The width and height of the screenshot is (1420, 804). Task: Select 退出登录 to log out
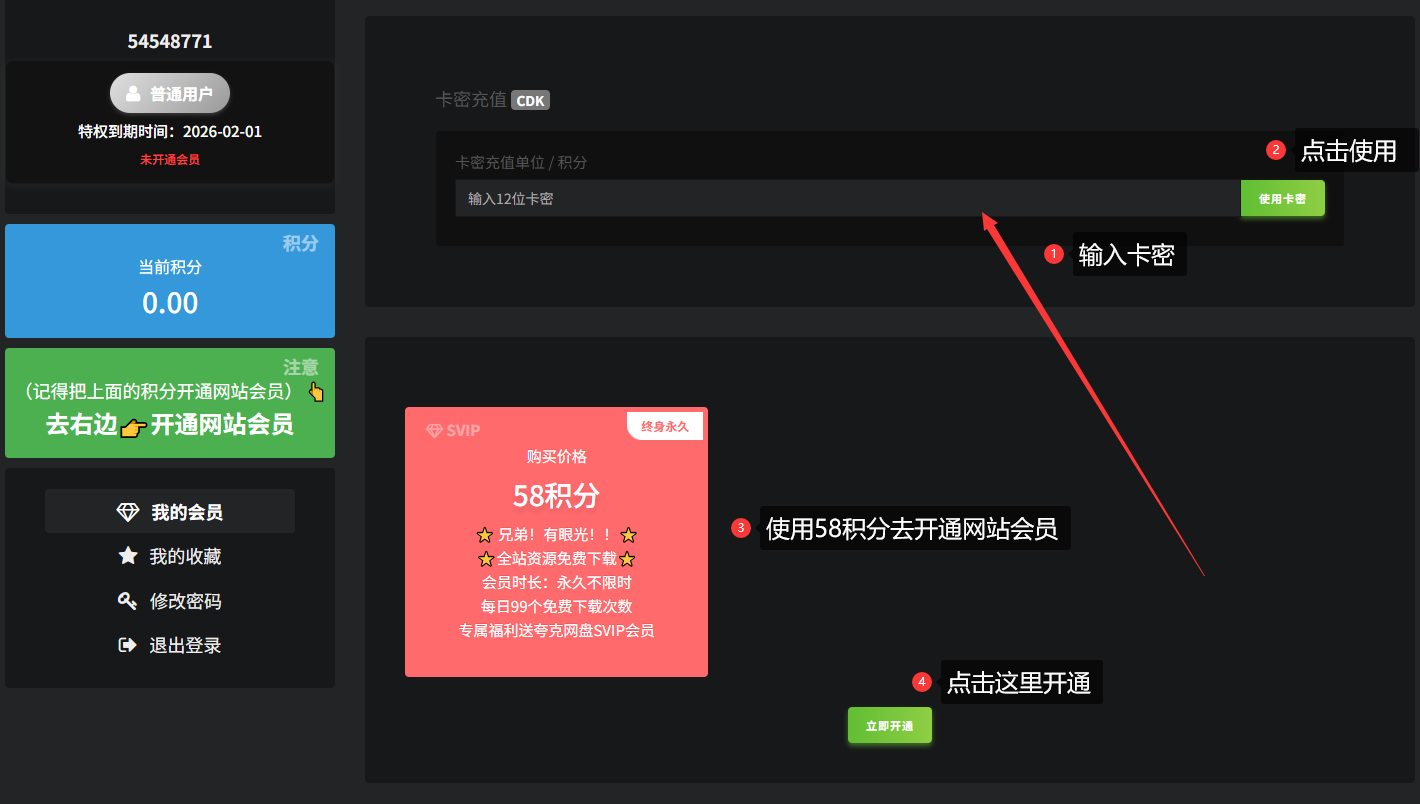(170, 645)
